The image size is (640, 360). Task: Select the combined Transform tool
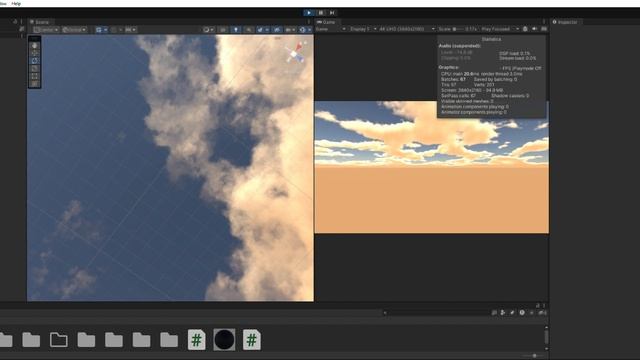34,84
